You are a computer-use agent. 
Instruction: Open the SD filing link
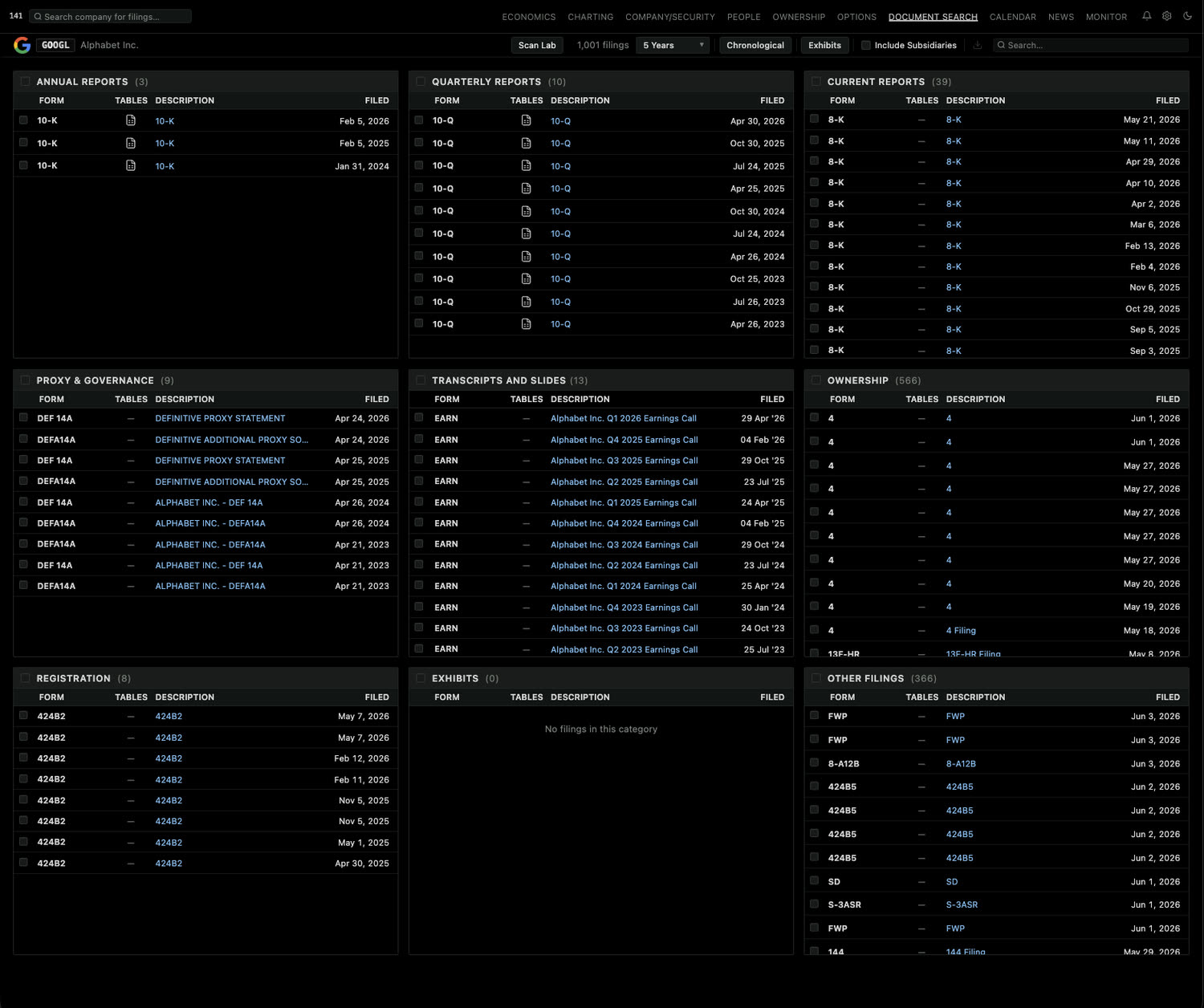click(x=952, y=881)
